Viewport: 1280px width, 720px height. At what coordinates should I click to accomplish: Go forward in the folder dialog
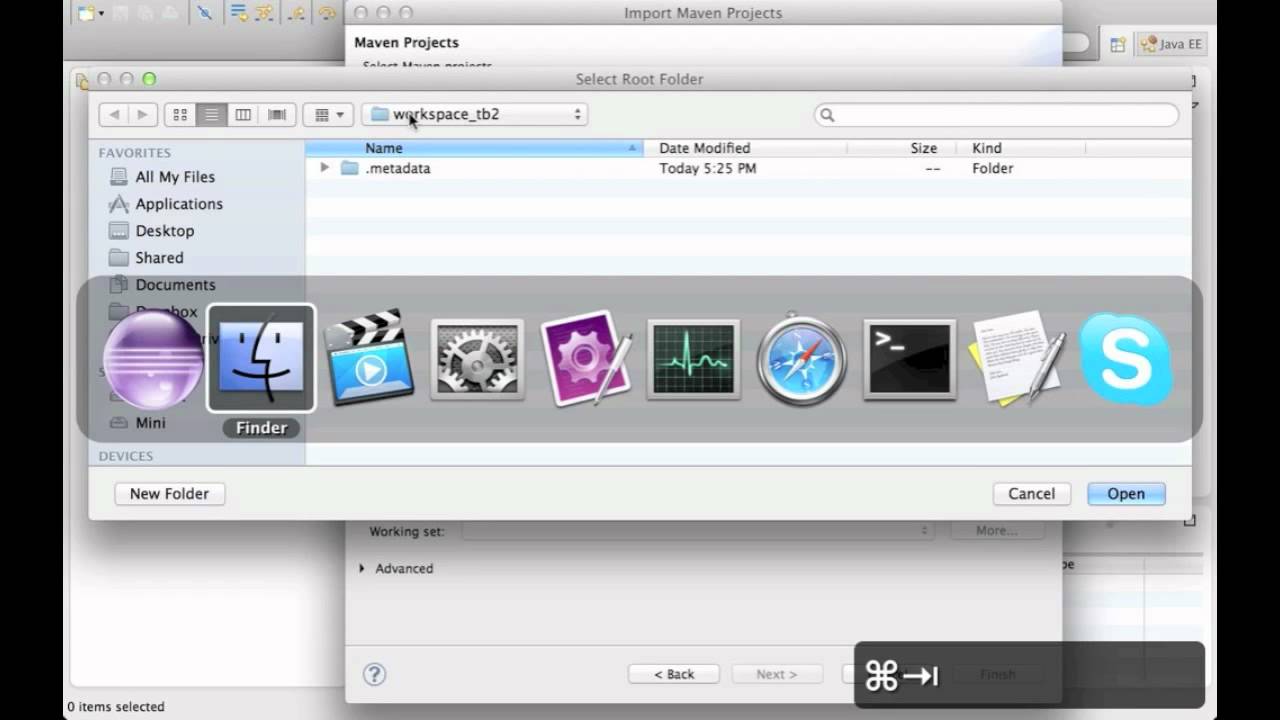tap(143, 115)
